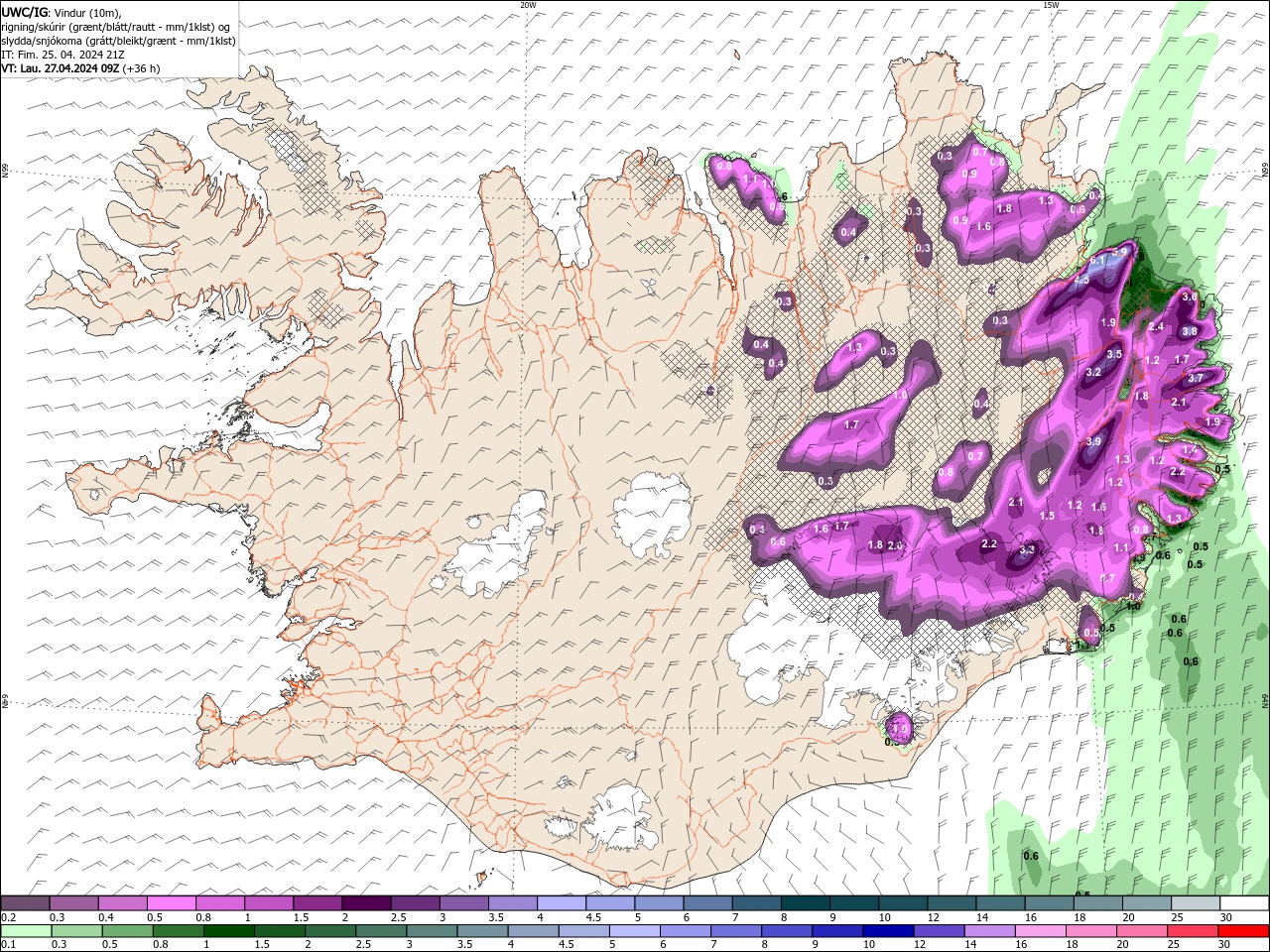Click the red 30 mm swatch in bottom legend row
The image size is (1270, 952).
pyautogui.click(x=1244, y=931)
